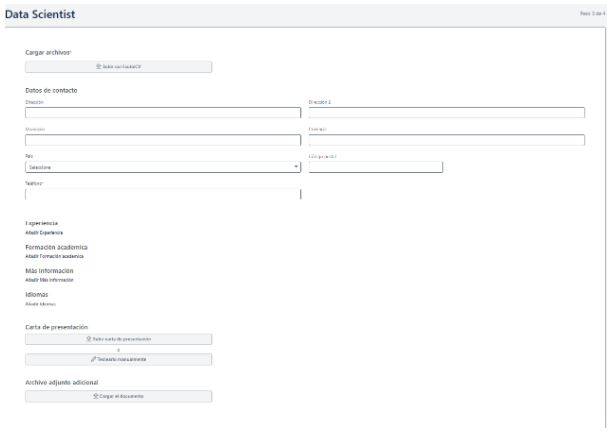Click the arrow on the Seleccione combo box
Image resolution: width=609 pixels, height=437 pixels.
[296, 167]
